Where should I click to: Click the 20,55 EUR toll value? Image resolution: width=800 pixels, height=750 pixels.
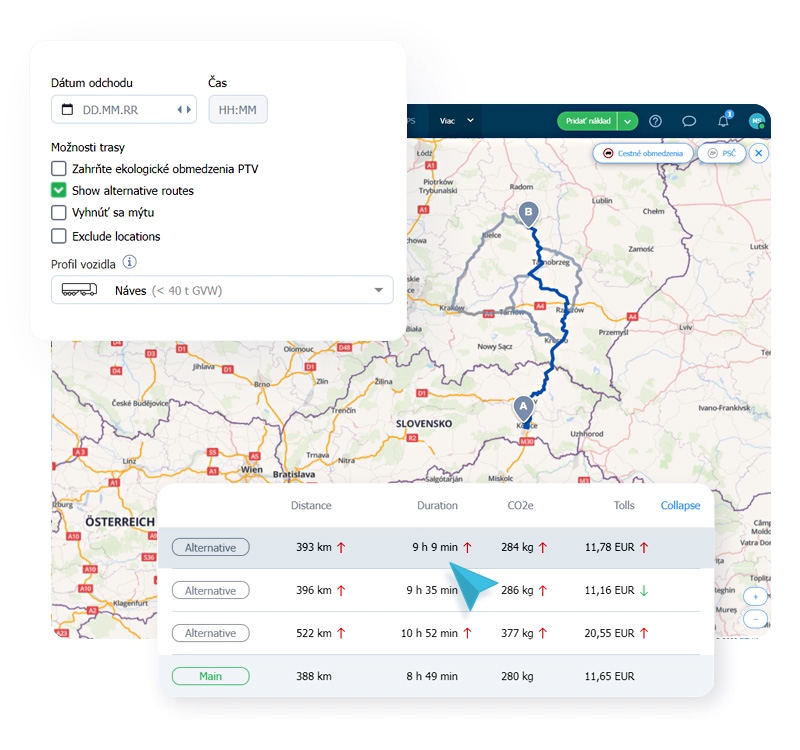point(609,633)
